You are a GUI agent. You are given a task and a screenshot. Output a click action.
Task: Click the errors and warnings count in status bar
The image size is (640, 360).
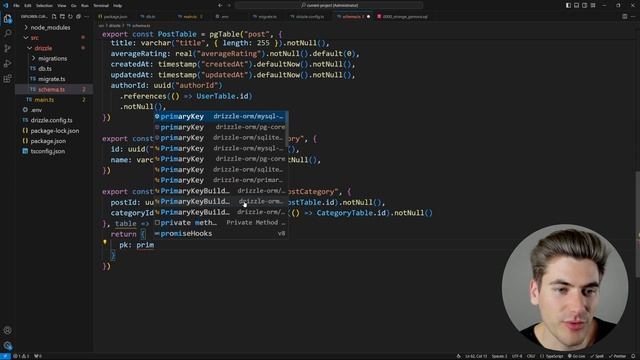coord(21,356)
